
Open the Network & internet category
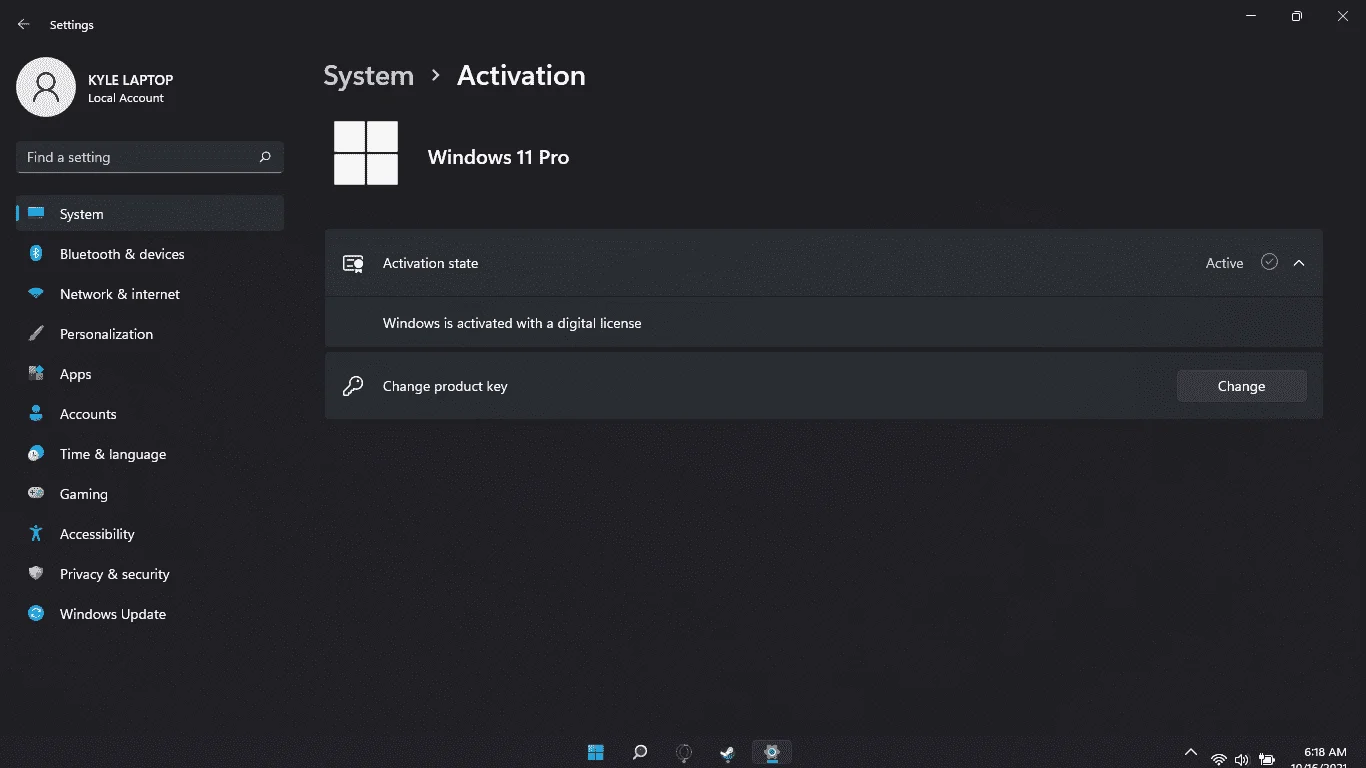150,294
